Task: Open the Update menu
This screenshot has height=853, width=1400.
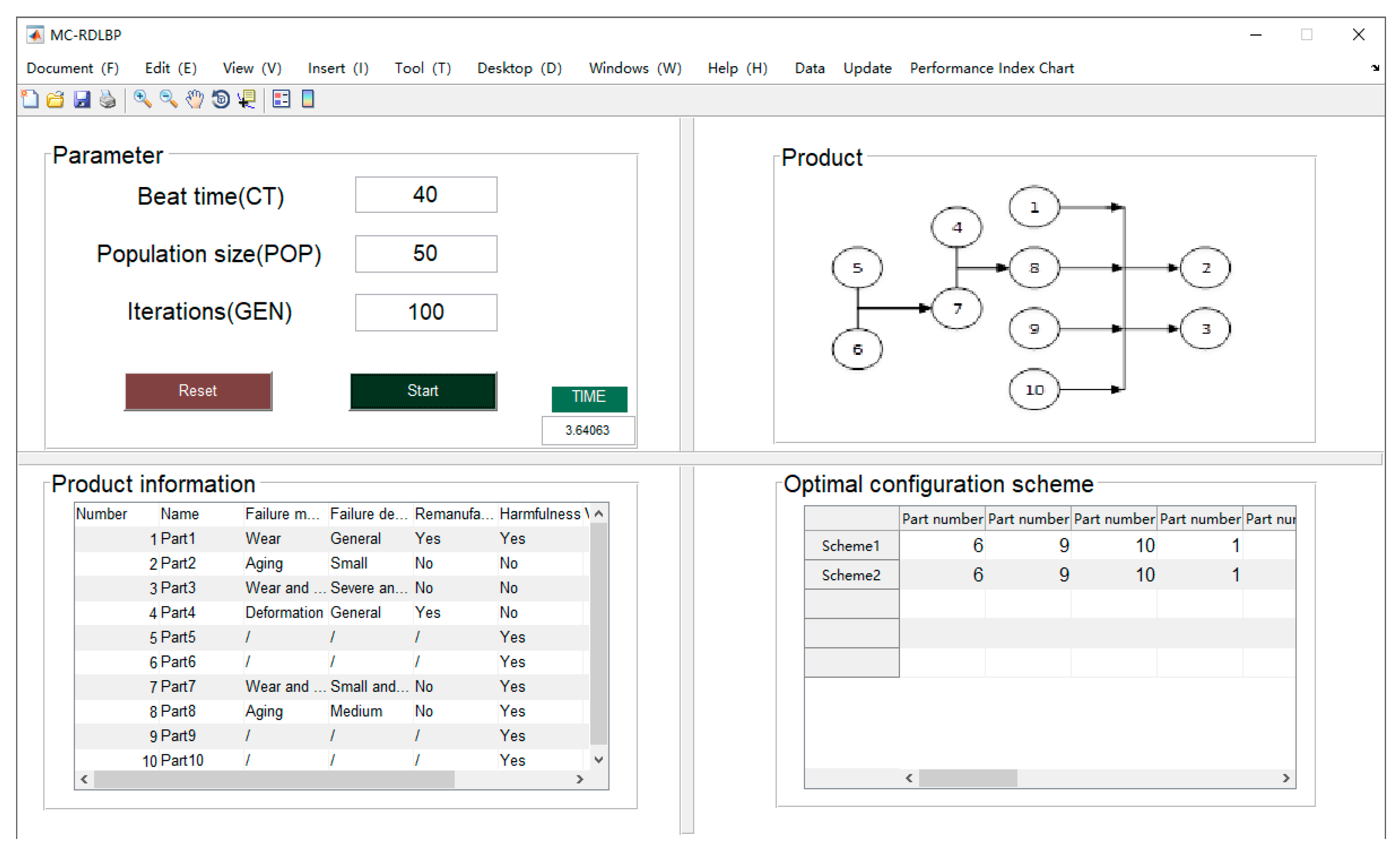Action: pyautogui.click(x=868, y=68)
